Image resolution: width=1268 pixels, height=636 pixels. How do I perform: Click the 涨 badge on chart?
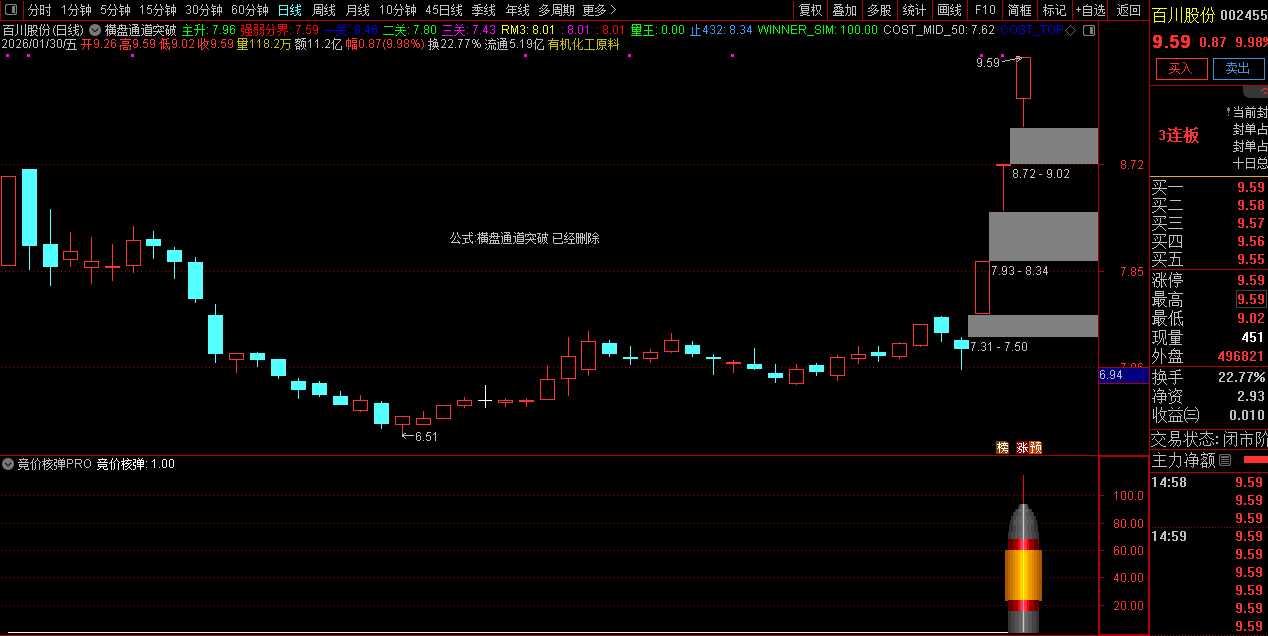(x=1022, y=447)
